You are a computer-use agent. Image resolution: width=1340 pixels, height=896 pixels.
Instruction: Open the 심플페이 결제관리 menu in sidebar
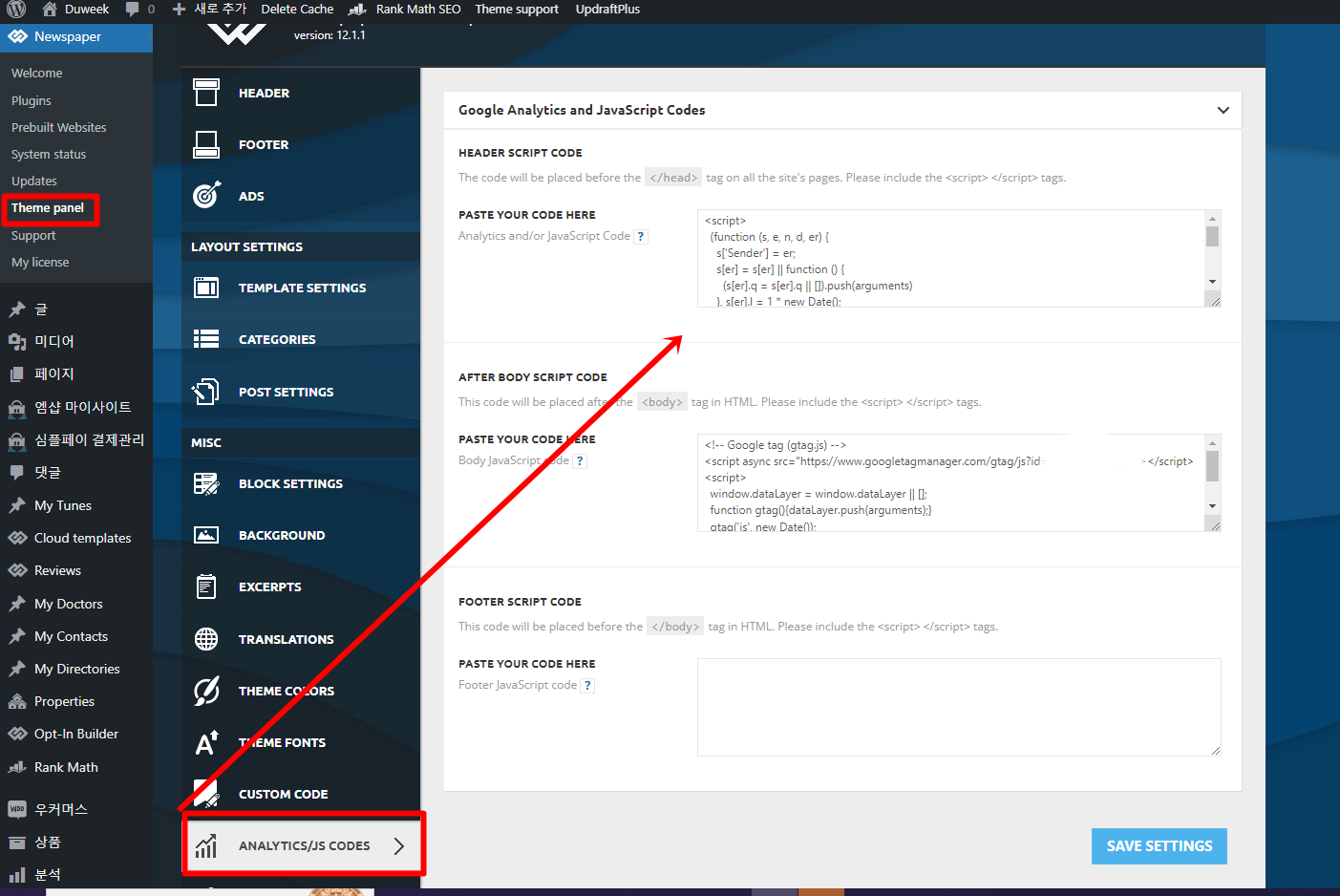76,439
